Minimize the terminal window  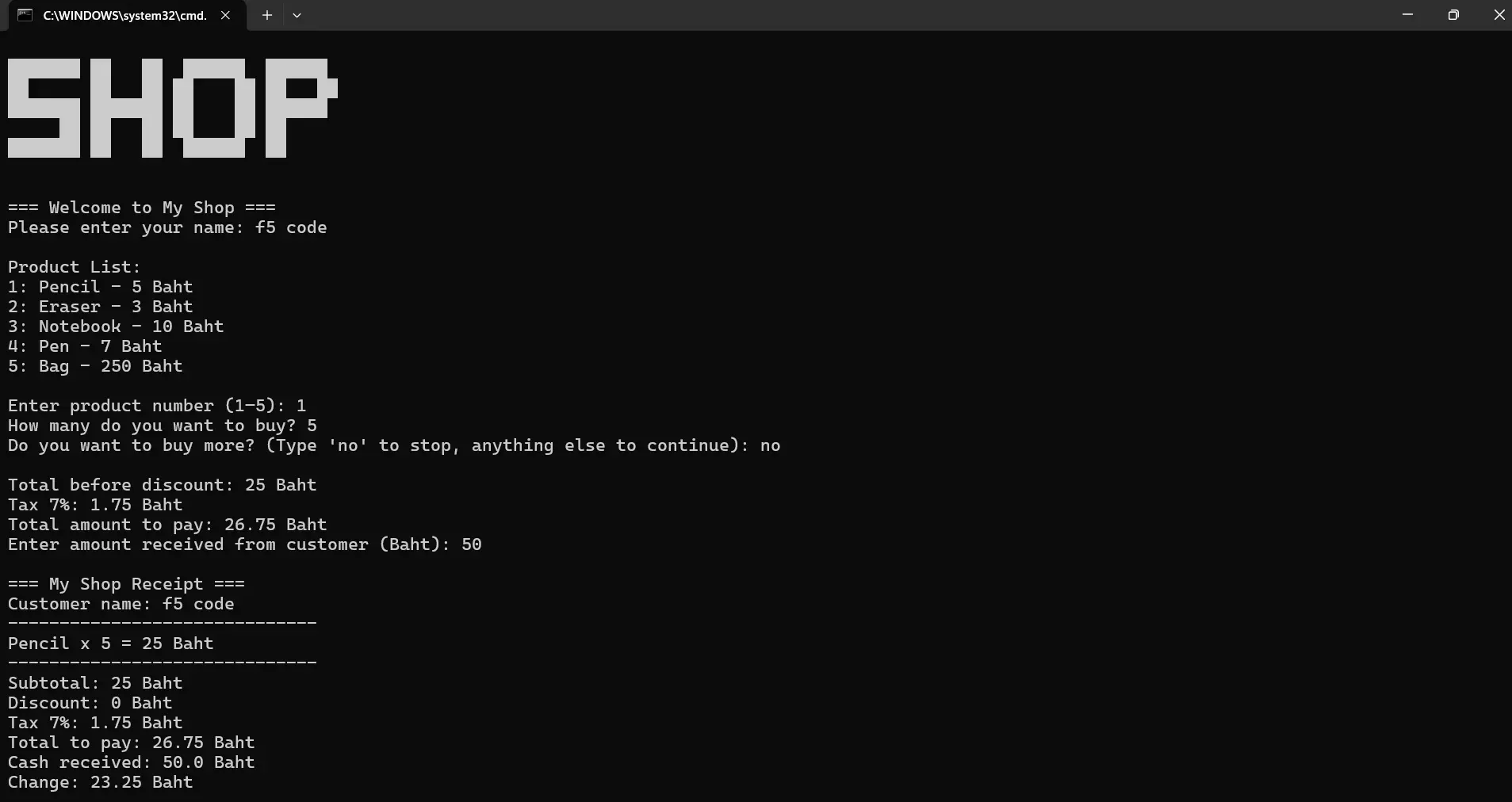[1409, 14]
